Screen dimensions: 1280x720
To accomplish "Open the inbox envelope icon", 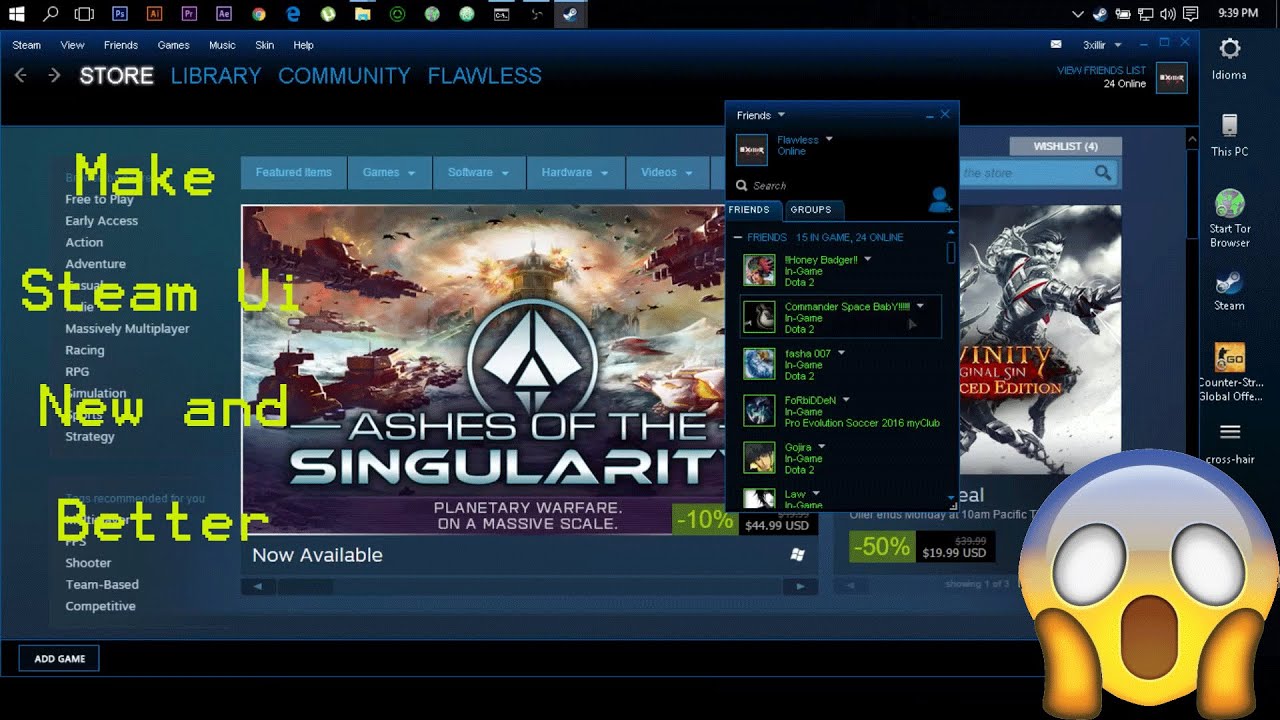I will (1055, 45).
